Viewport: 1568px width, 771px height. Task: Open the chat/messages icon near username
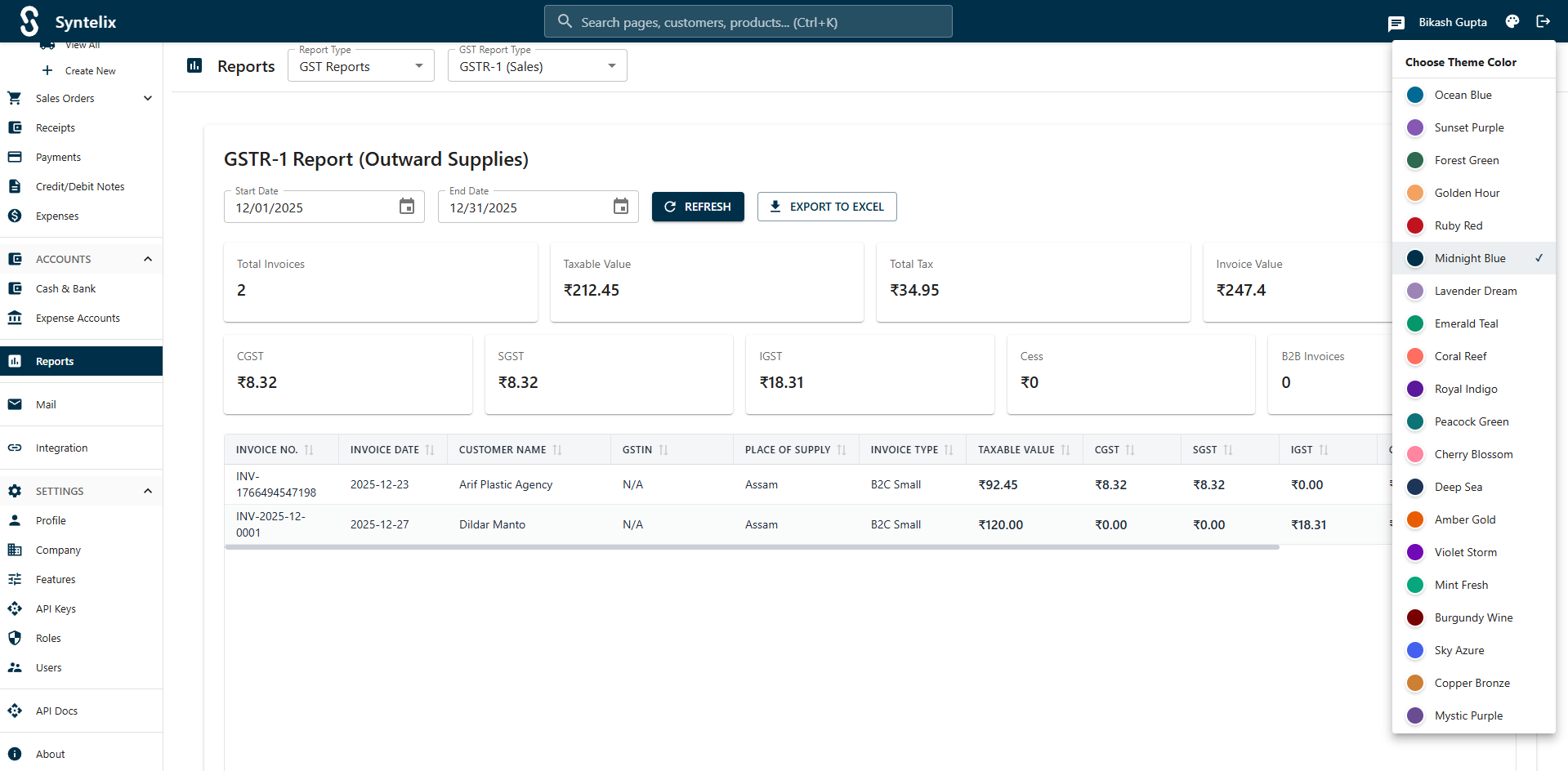(1396, 23)
